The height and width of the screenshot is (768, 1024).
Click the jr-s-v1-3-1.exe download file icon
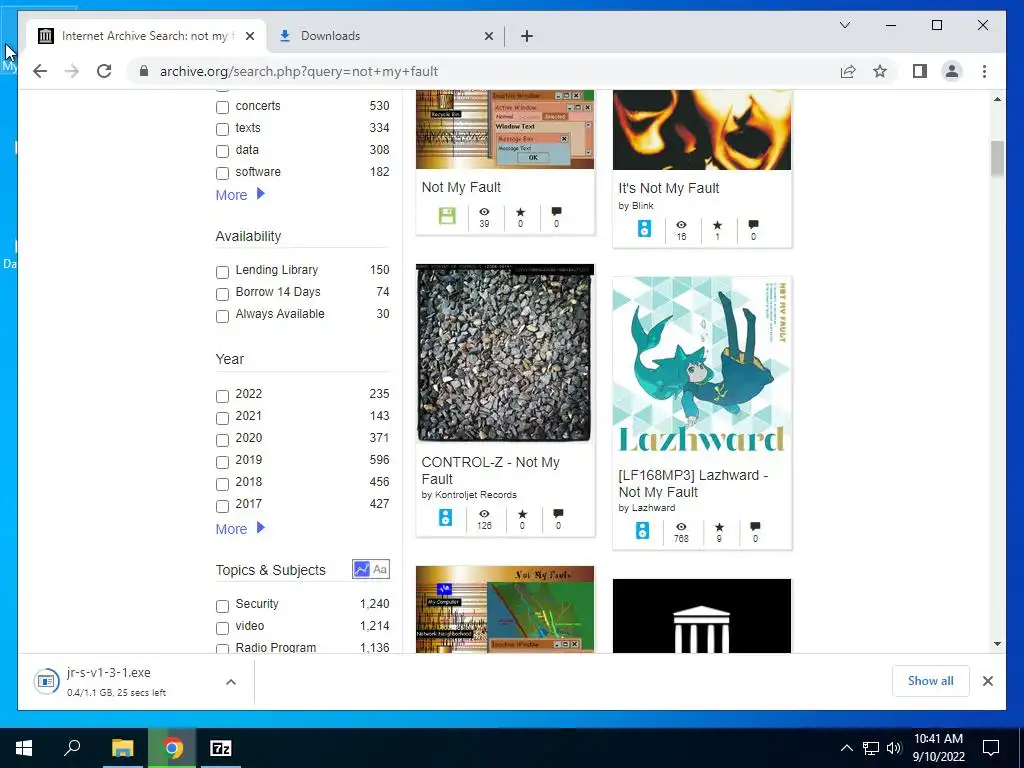click(x=46, y=681)
